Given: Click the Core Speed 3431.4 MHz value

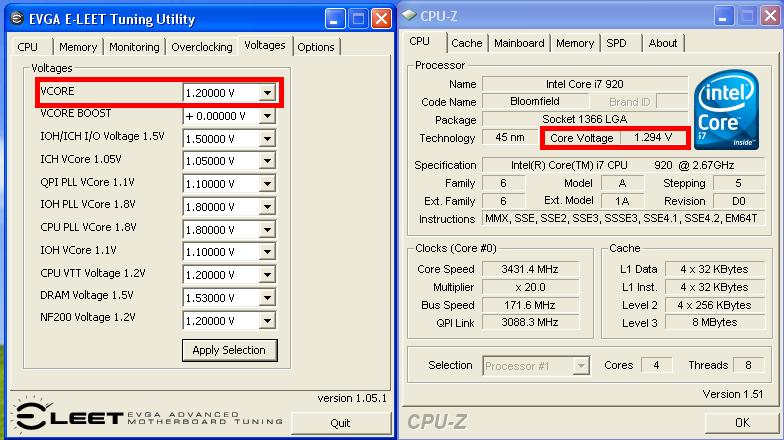Looking at the screenshot, I should (530, 269).
